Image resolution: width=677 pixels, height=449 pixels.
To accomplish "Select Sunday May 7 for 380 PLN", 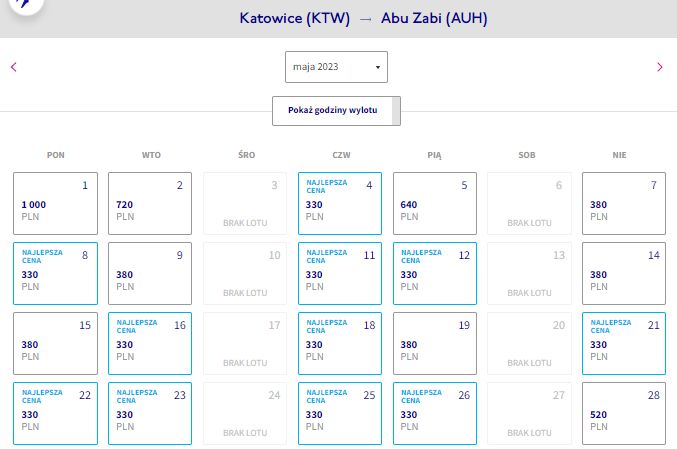I will (x=624, y=203).
